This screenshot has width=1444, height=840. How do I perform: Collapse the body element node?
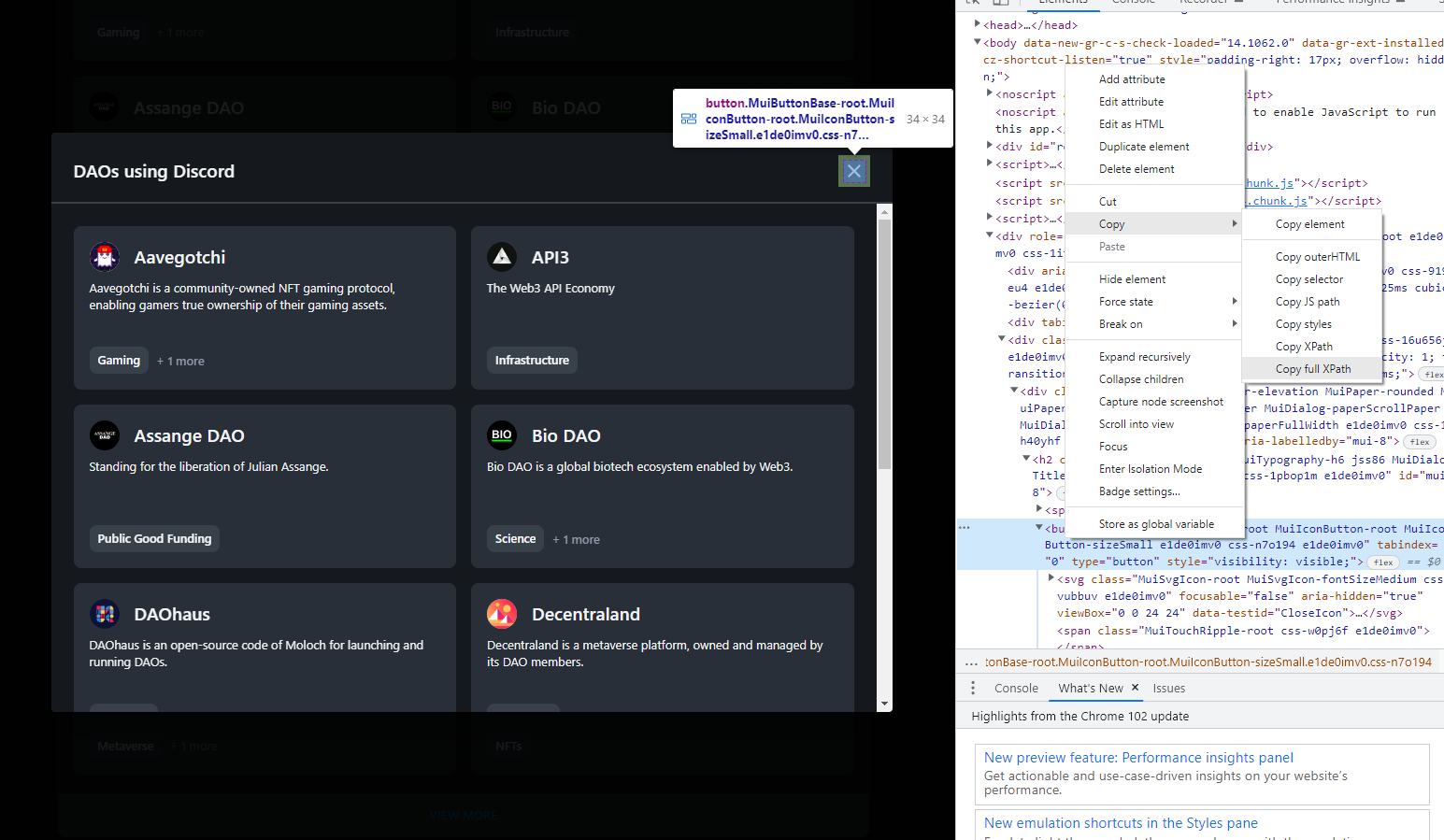(x=978, y=42)
